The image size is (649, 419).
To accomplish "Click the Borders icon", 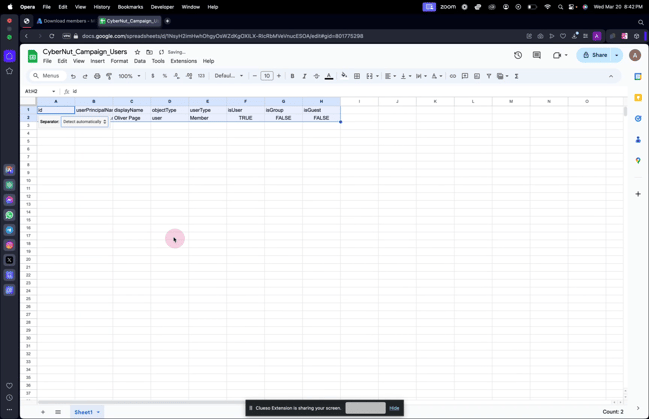I will pyautogui.click(x=357, y=76).
